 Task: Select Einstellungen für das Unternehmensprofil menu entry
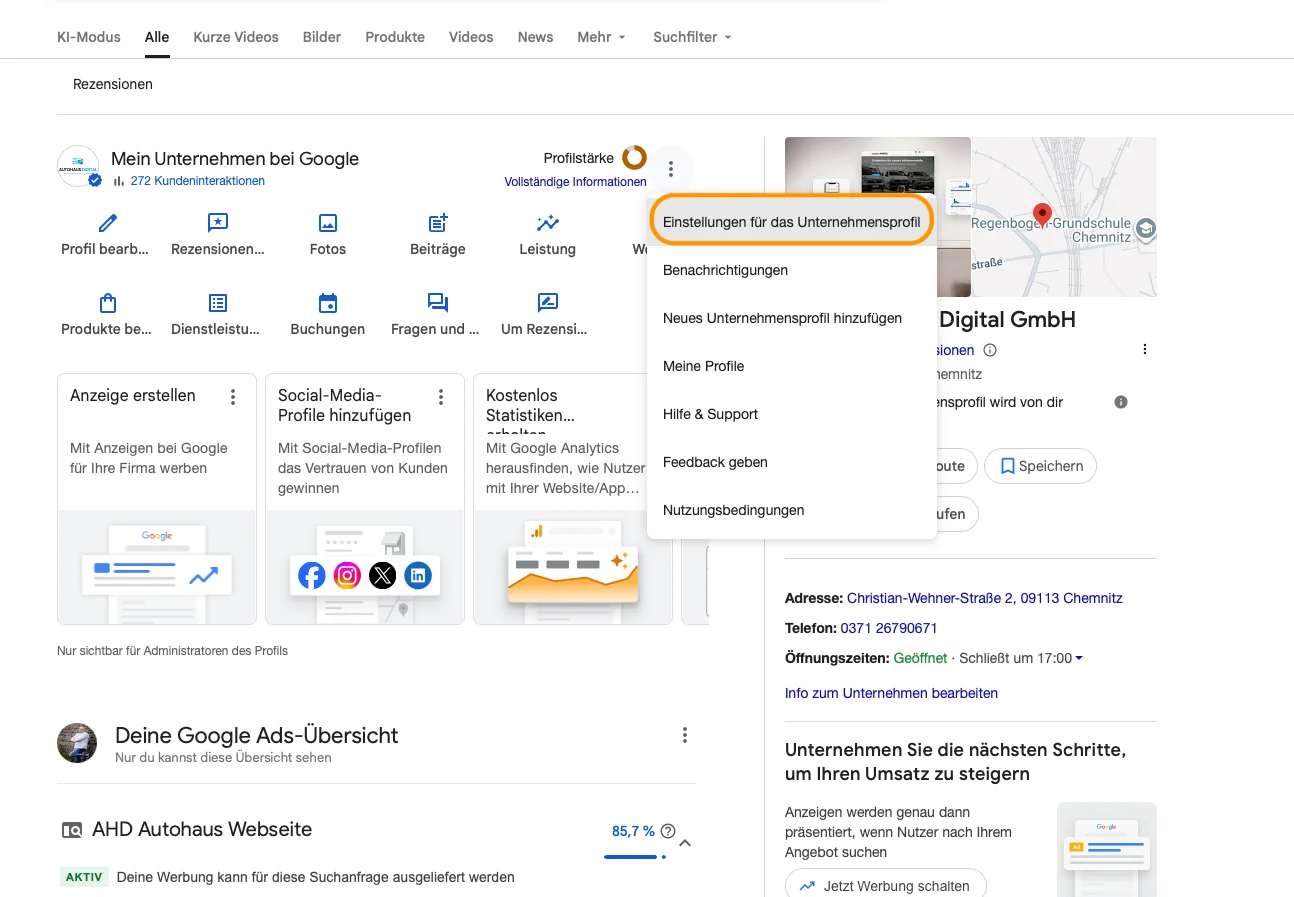pos(791,220)
